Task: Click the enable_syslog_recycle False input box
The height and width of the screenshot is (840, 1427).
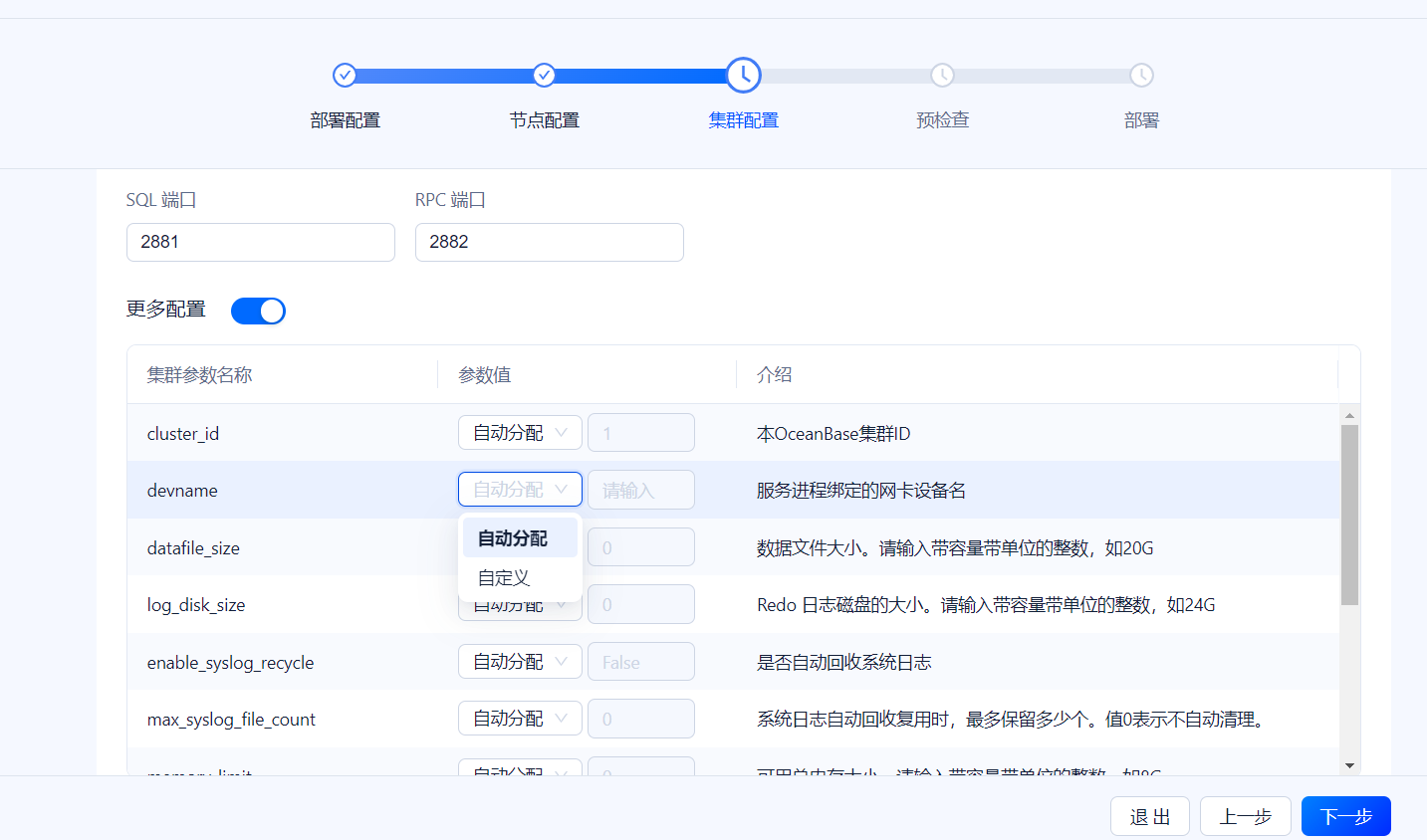Action: [641, 662]
